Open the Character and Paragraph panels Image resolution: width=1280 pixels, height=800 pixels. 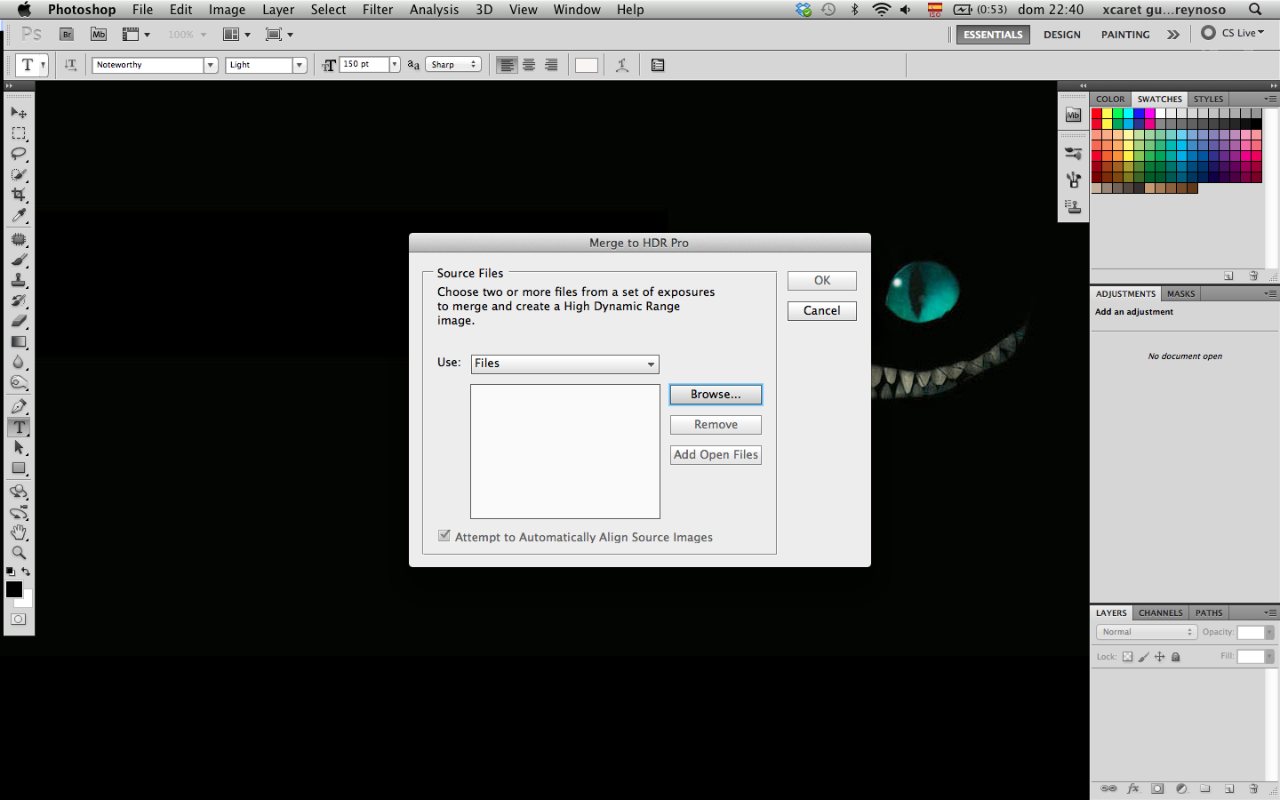tap(657, 65)
